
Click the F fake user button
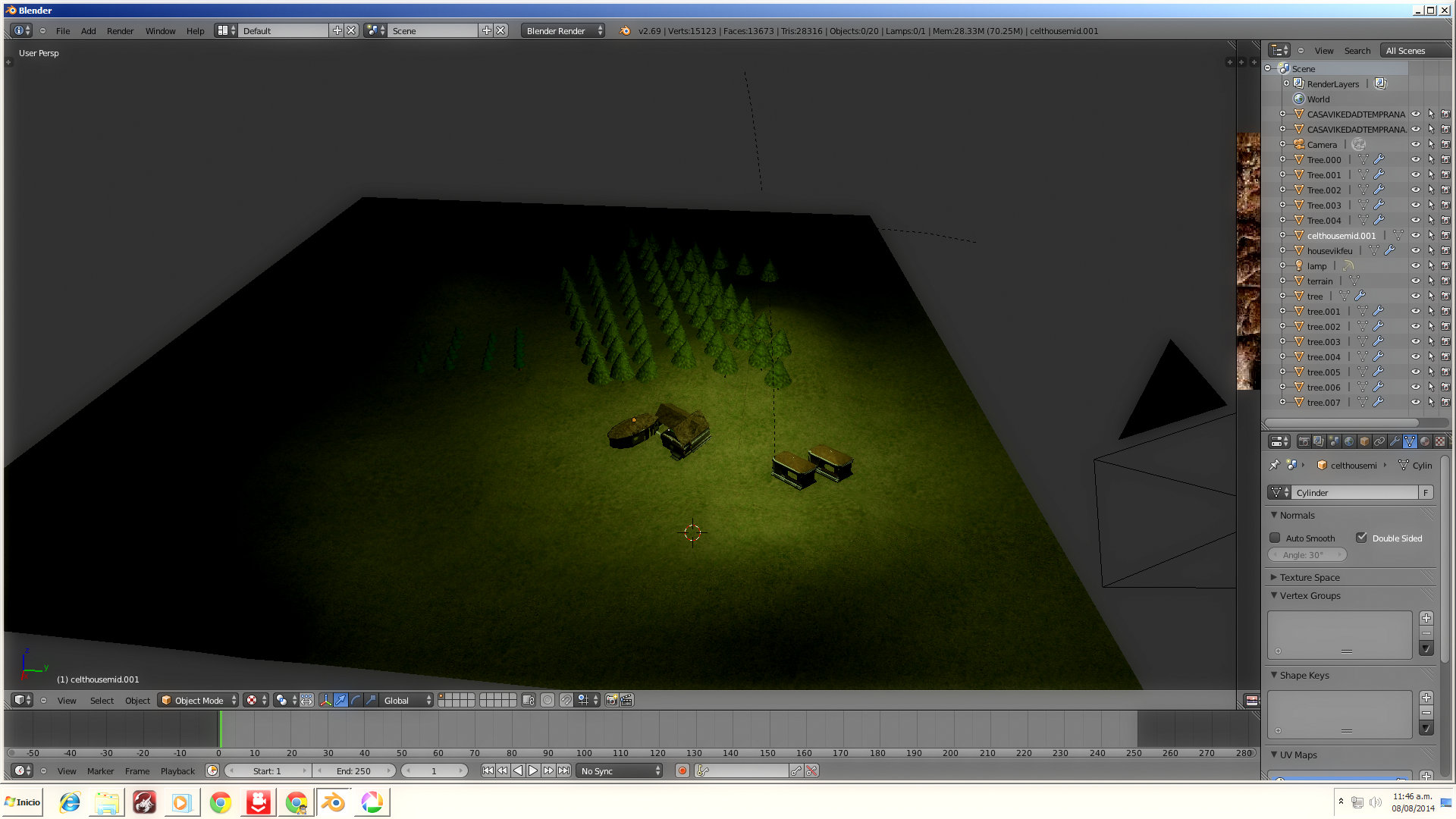pos(1426,492)
